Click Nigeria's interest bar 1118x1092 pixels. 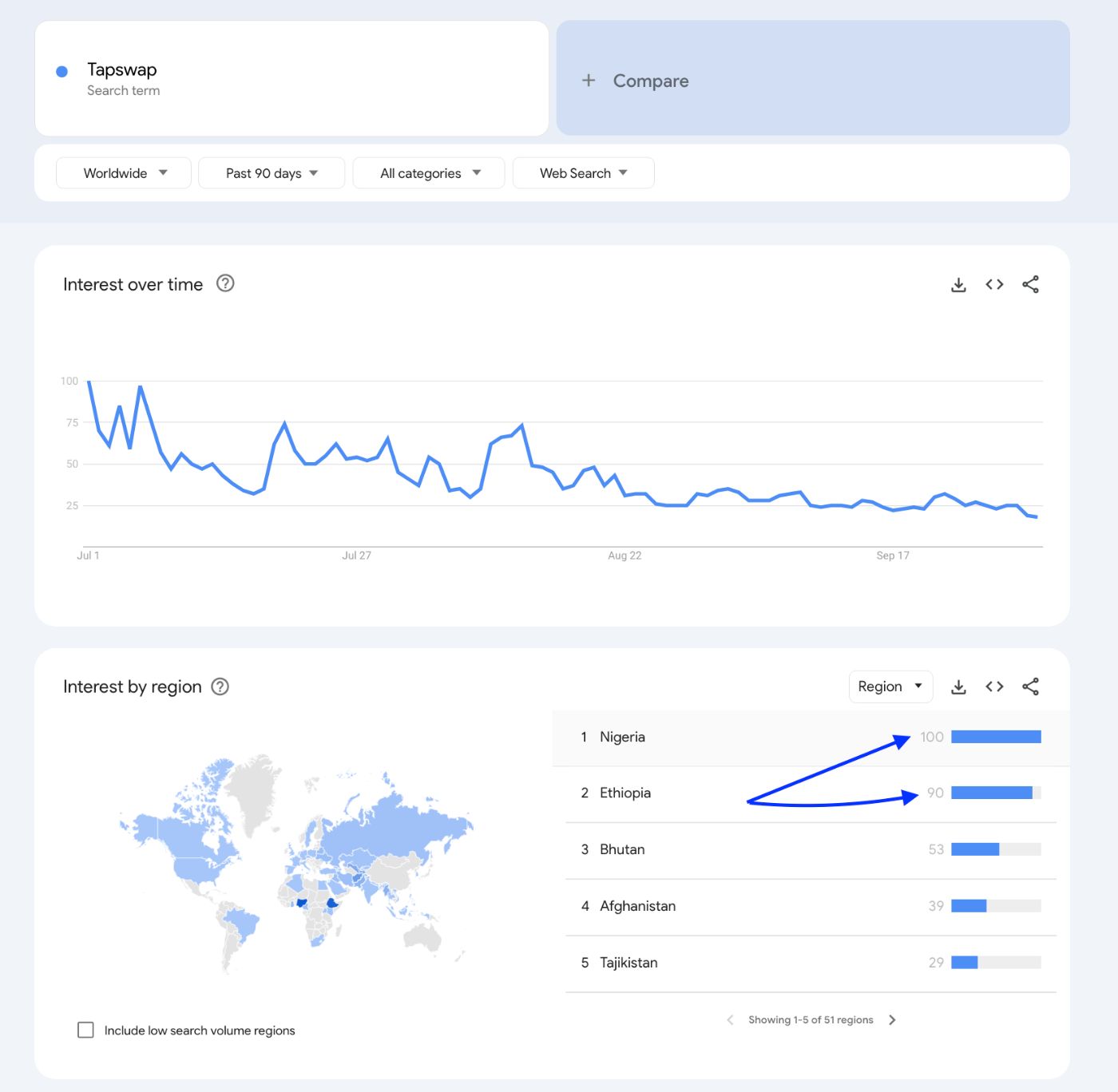(x=996, y=737)
